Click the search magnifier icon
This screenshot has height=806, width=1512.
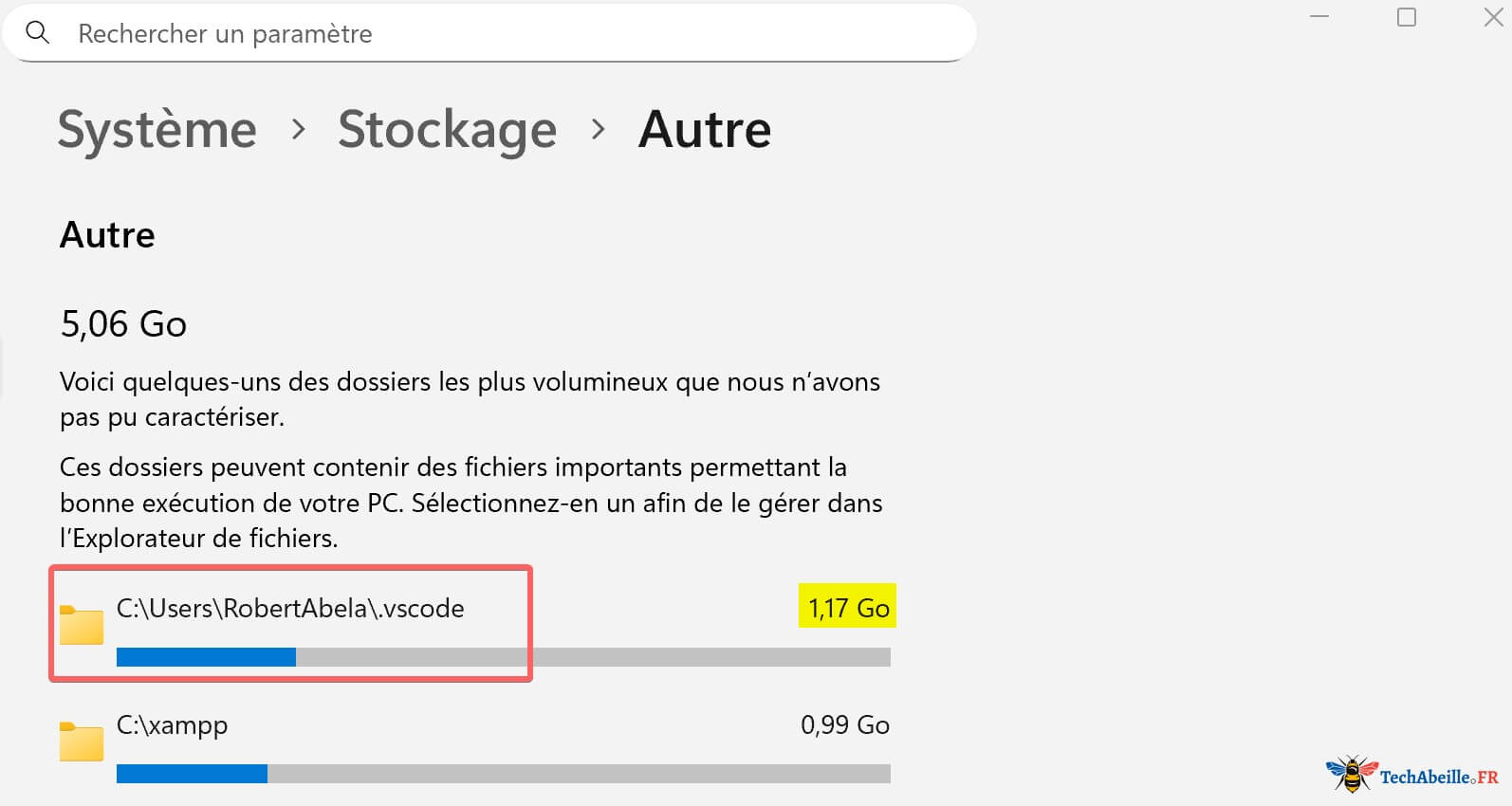tap(38, 32)
